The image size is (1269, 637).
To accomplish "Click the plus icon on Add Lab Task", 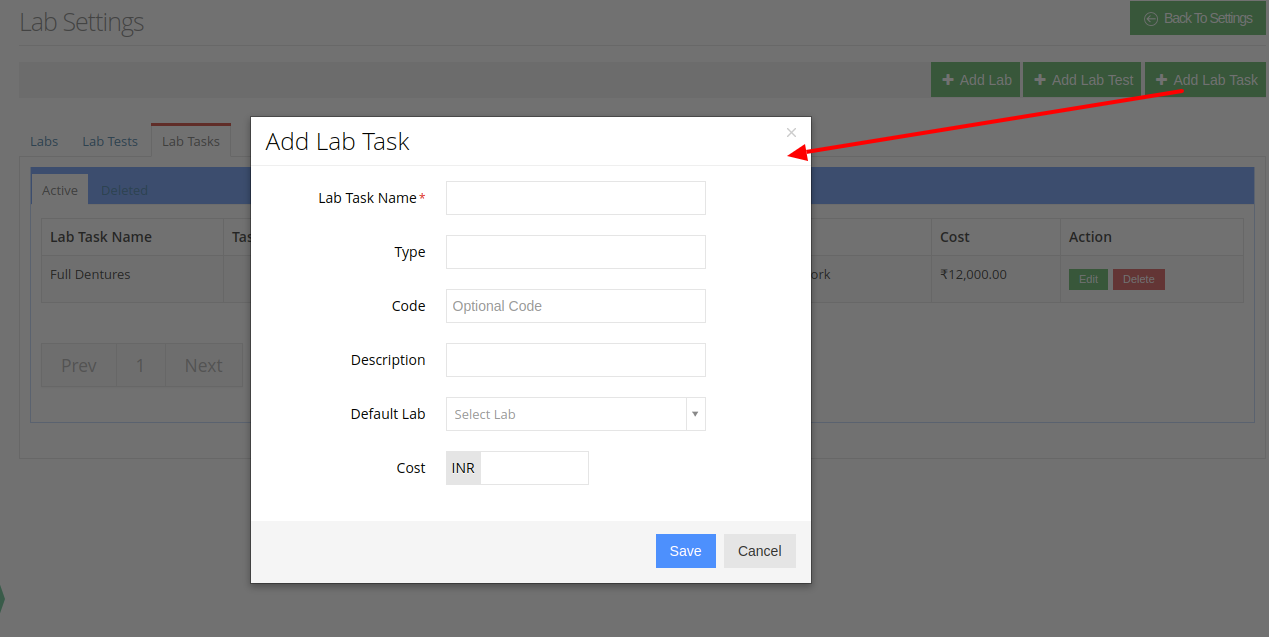I will [1162, 80].
